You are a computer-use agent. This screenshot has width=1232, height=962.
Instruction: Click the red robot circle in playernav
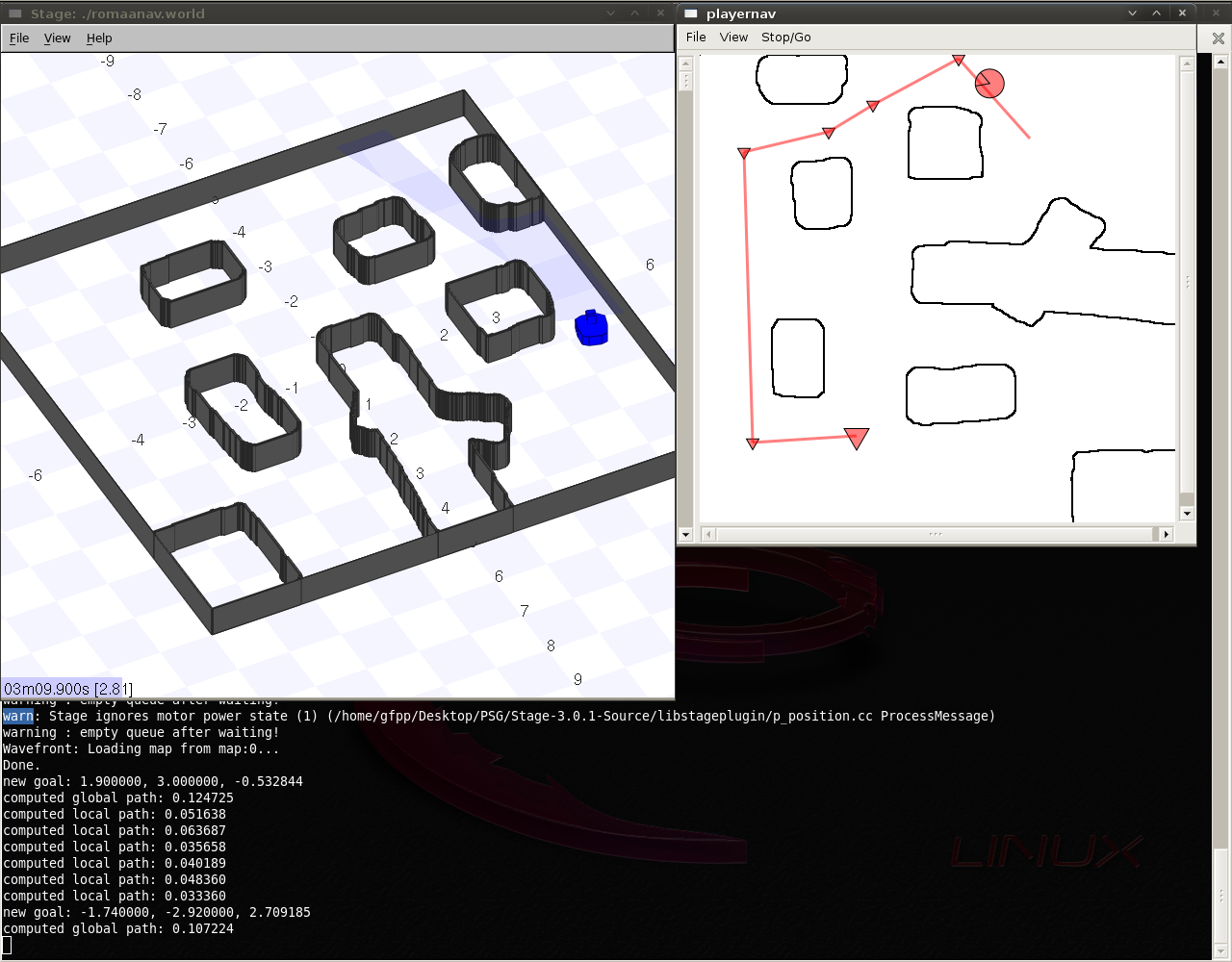coord(989,84)
